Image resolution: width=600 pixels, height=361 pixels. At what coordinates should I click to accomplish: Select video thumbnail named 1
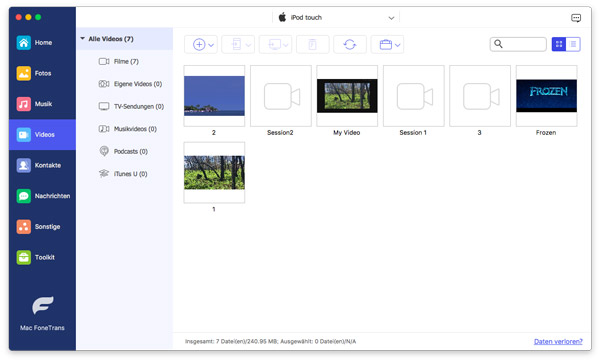click(214, 173)
